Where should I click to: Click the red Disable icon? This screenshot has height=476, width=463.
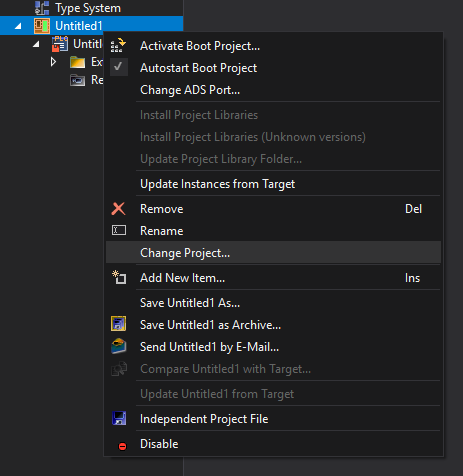(122, 446)
